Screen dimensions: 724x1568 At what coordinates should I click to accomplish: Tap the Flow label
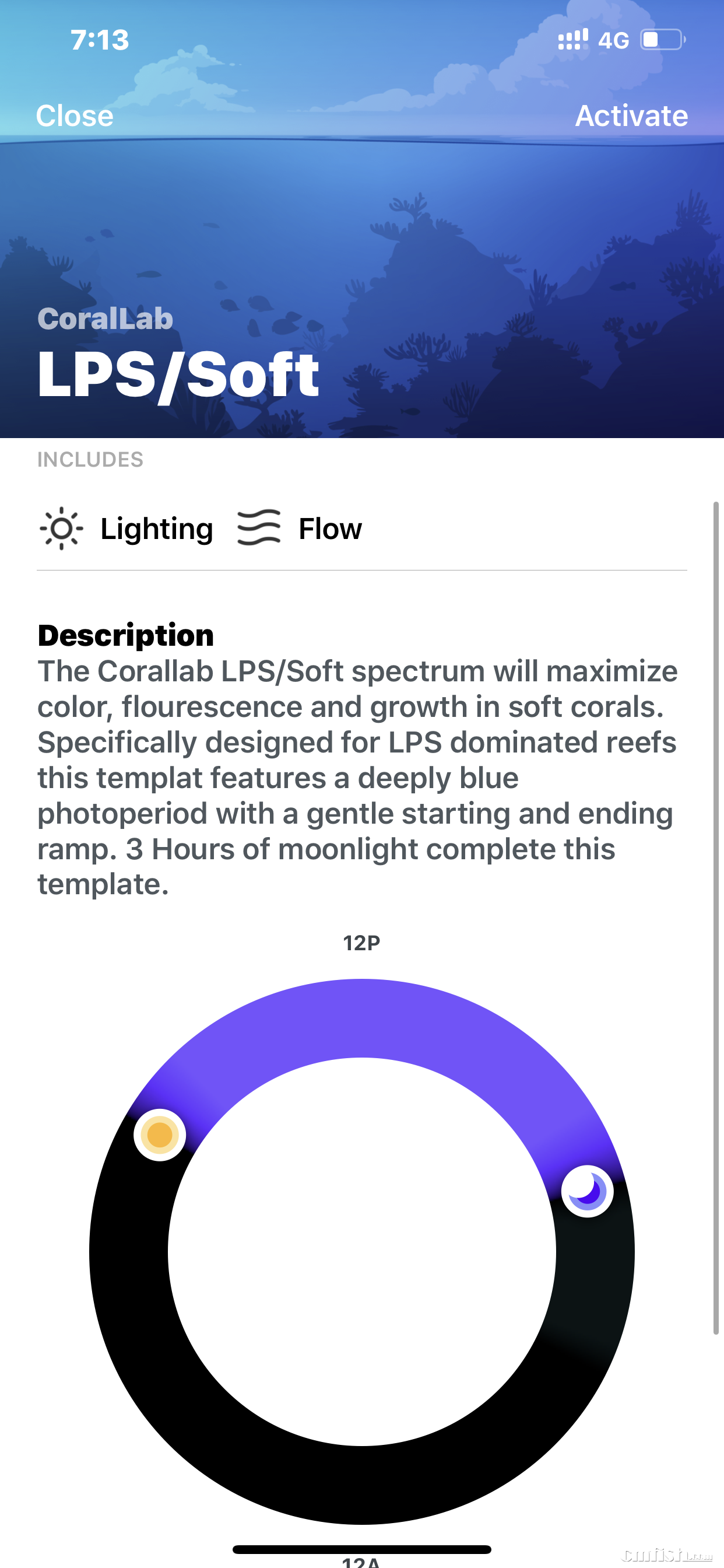[331, 528]
